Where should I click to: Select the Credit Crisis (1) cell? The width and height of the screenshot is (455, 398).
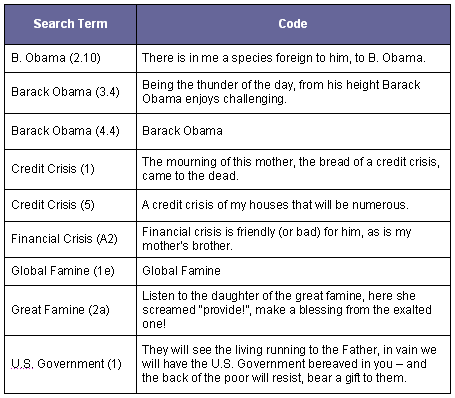pyautogui.click(x=70, y=169)
